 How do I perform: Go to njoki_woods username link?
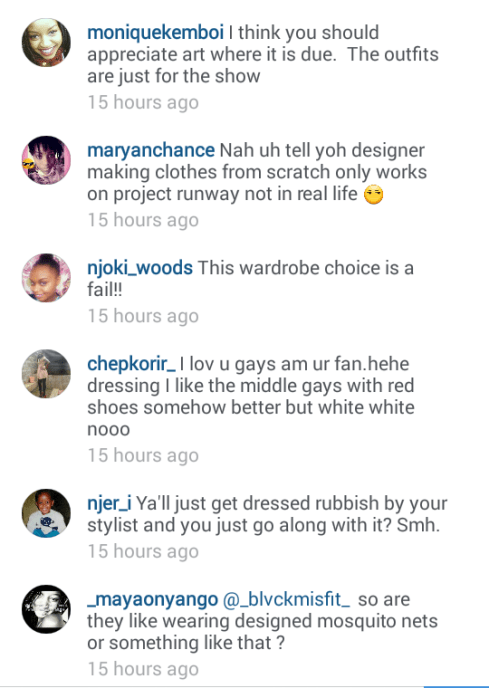pos(140,268)
